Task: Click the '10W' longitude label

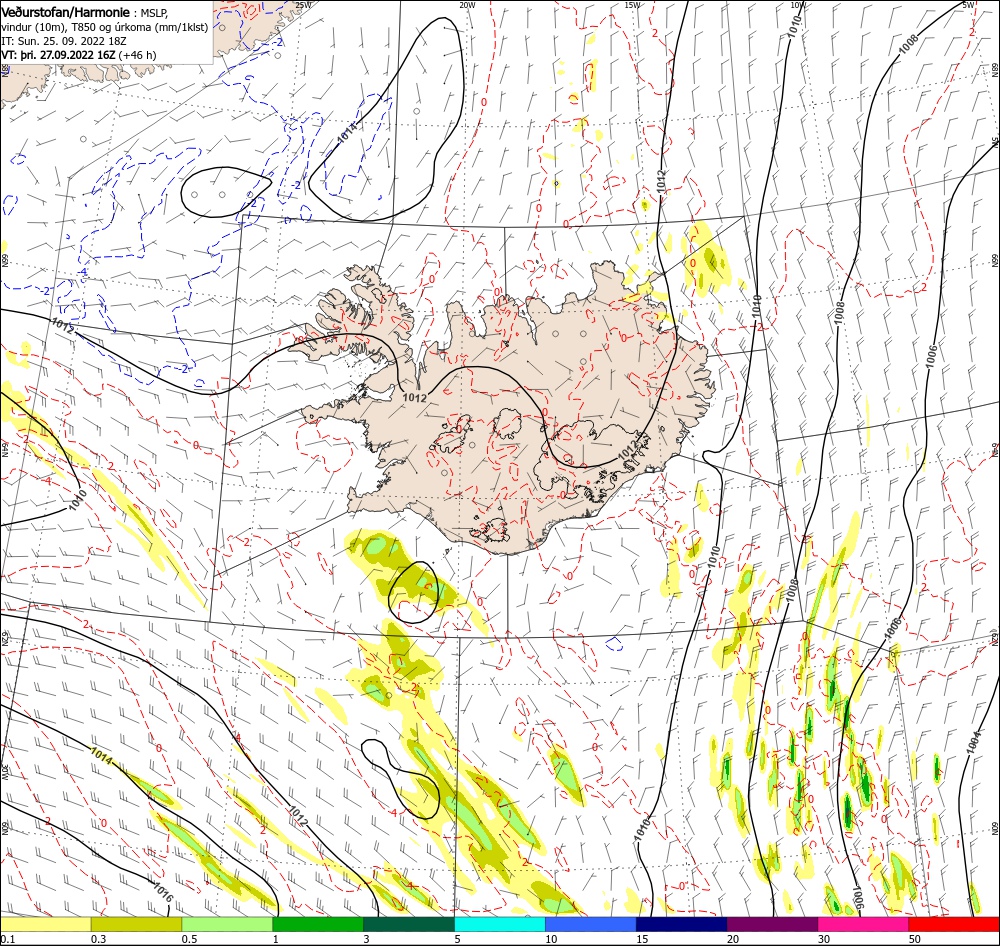Action: 798,5
